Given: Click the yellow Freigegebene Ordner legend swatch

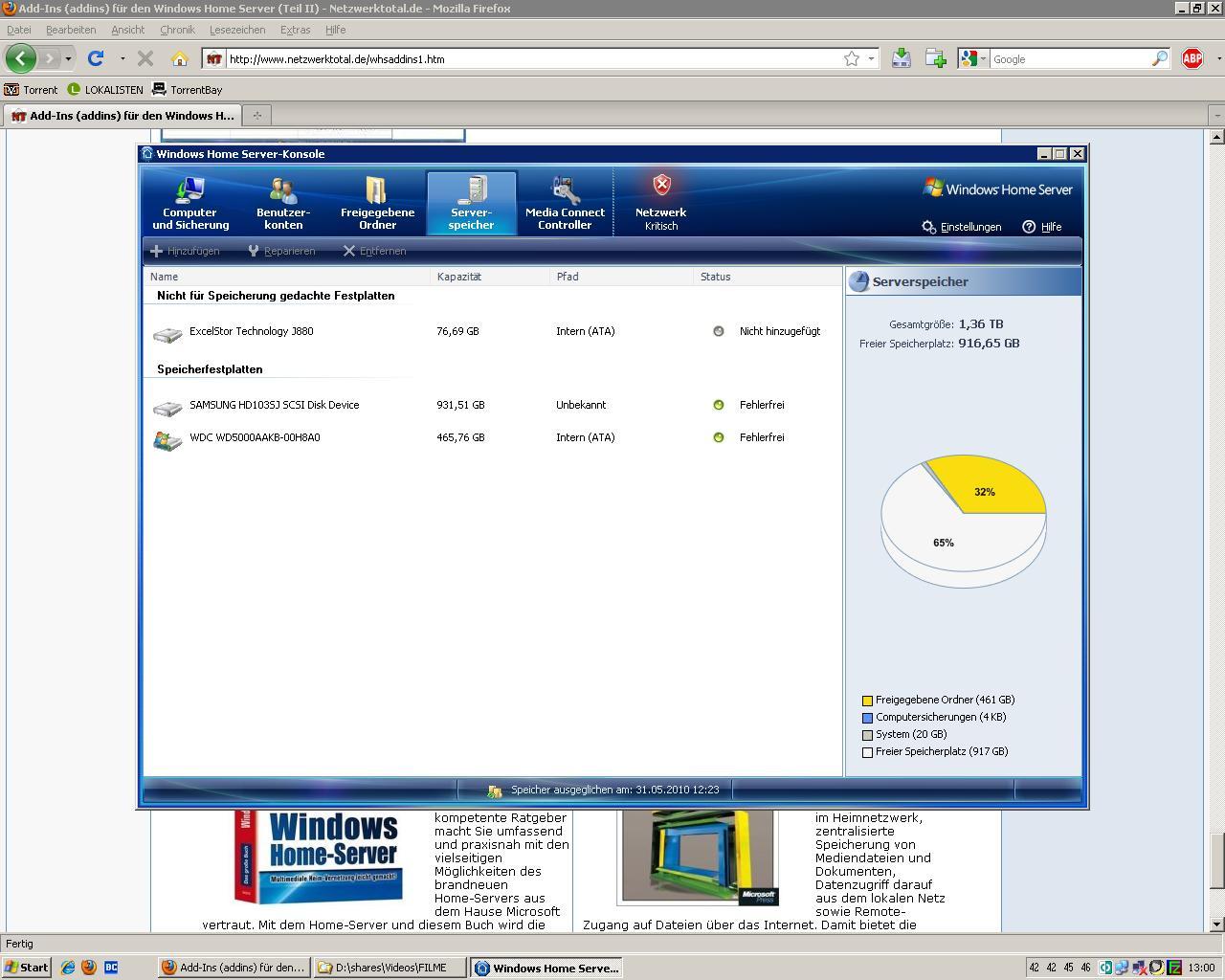Looking at the screenshot, I should (x=867, y=701).
